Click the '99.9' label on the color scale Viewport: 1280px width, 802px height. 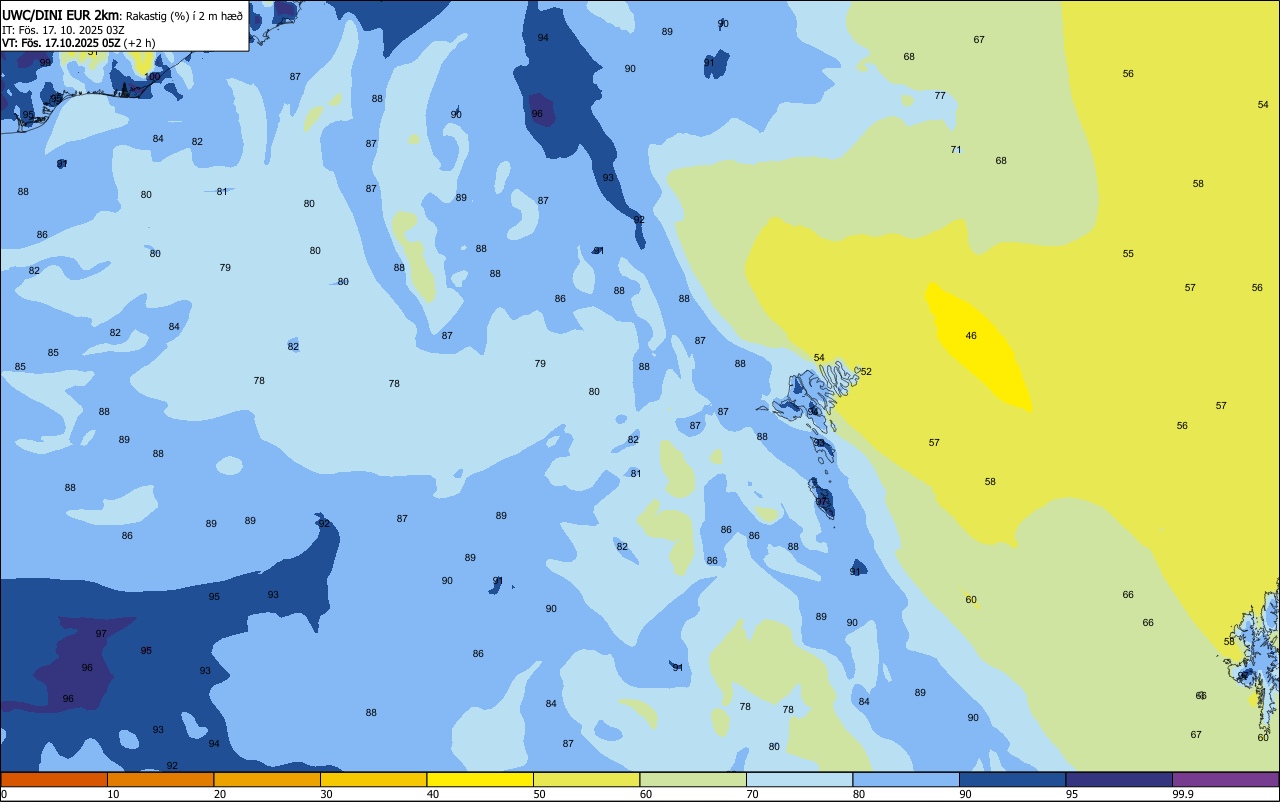tap(1184, 794)
